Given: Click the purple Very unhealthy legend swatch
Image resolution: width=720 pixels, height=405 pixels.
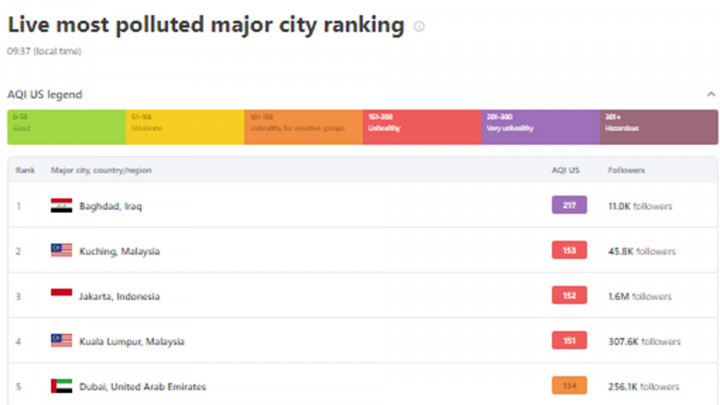Looking at the screenshot, I should 541,127.
